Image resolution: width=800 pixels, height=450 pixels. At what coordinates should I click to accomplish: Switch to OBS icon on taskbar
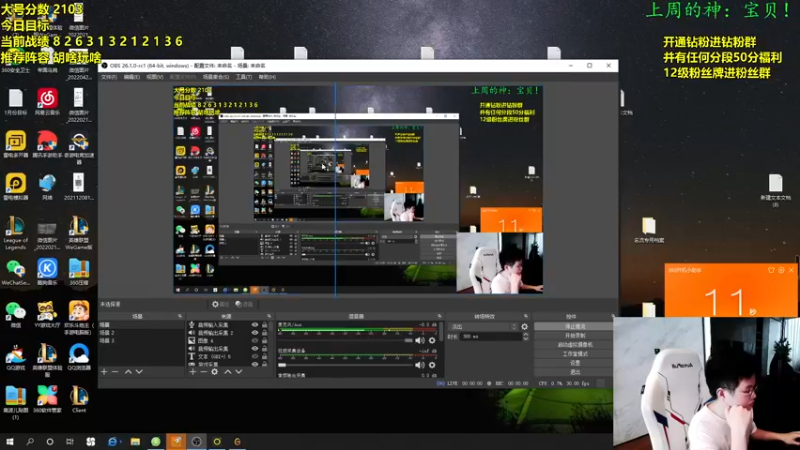pos(196,442)
